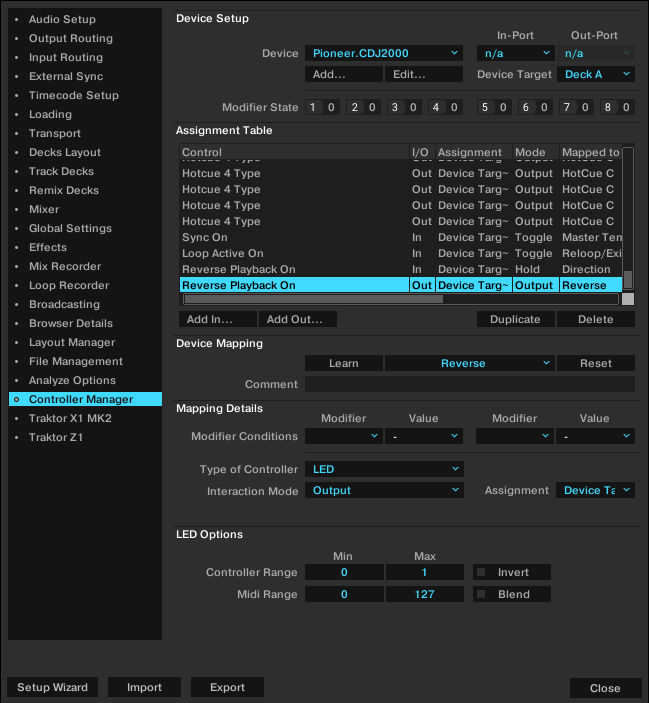649x703 pixels.
Task: Open the Device dropdown showing Pioneer.CDJ2000
Action: 384,53
